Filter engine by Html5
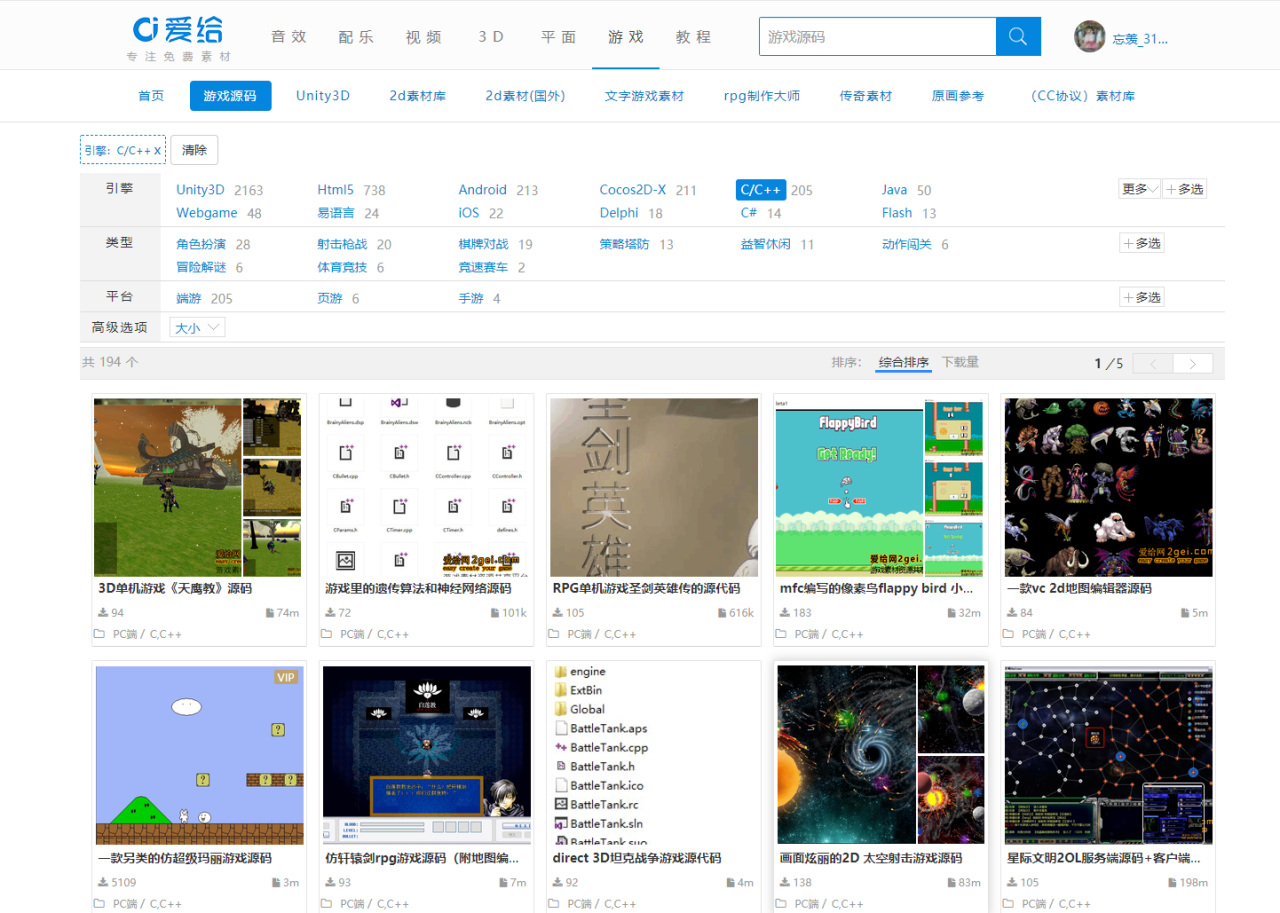Screen dimensions: 1280x913 click(335, 190)
